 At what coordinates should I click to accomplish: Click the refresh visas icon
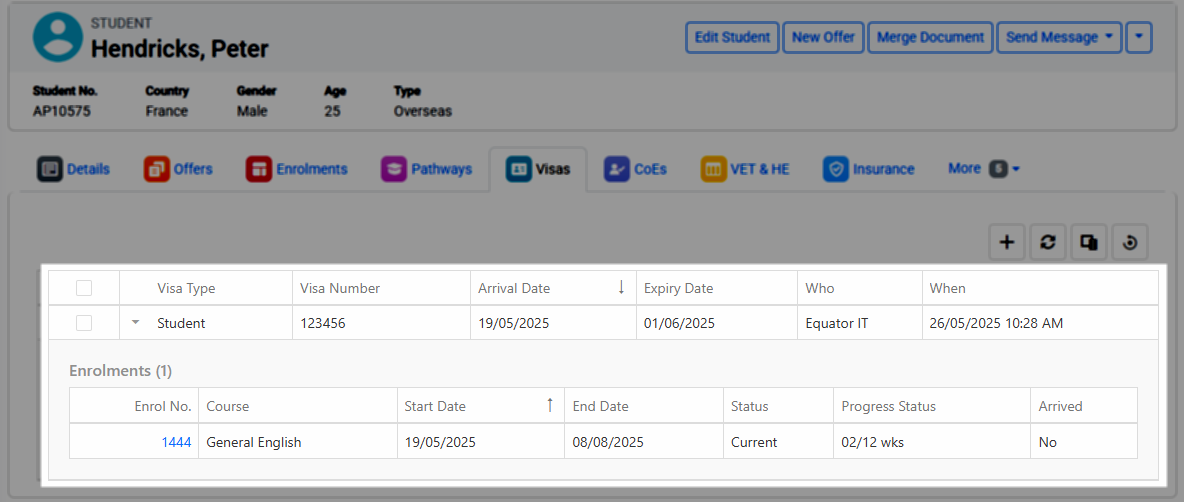[x=1048, y=242]
